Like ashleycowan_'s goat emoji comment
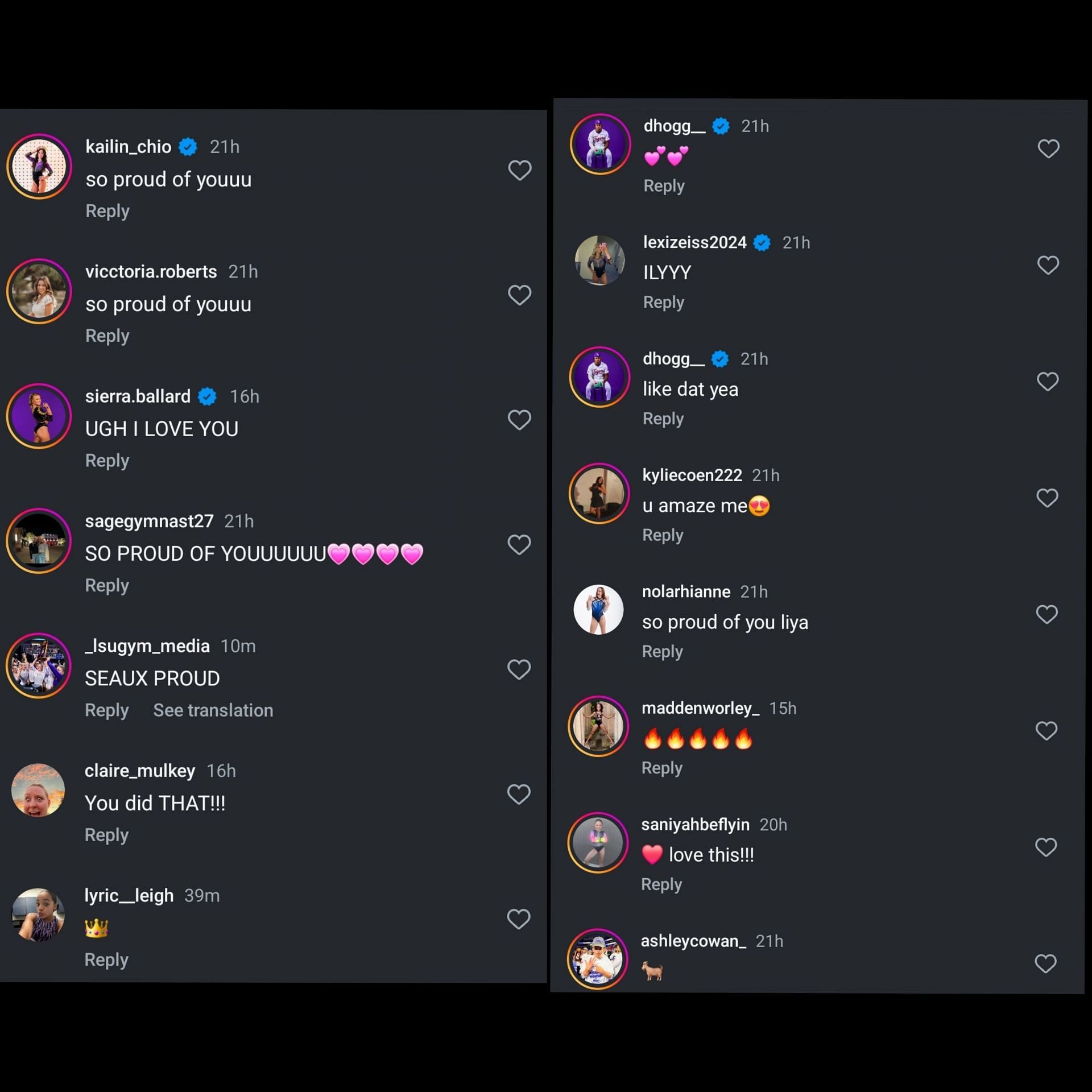The image size is (1092, 1092). (x=1045, y=963)
